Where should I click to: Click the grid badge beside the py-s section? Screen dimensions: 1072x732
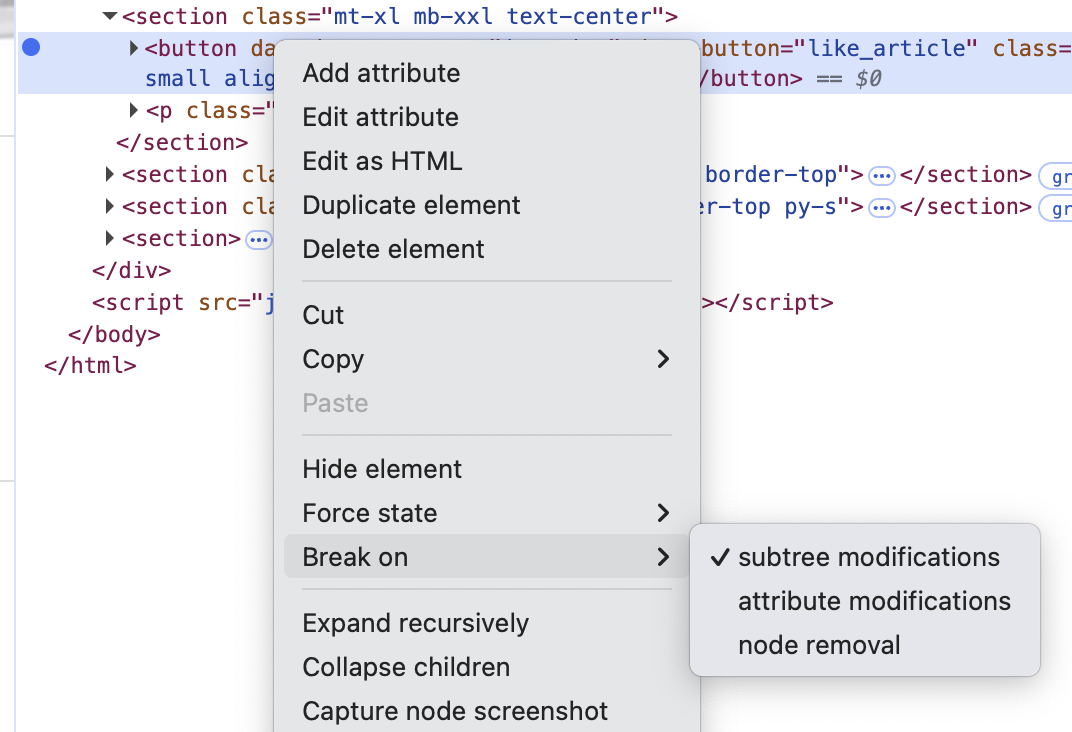pos(1061,207)
